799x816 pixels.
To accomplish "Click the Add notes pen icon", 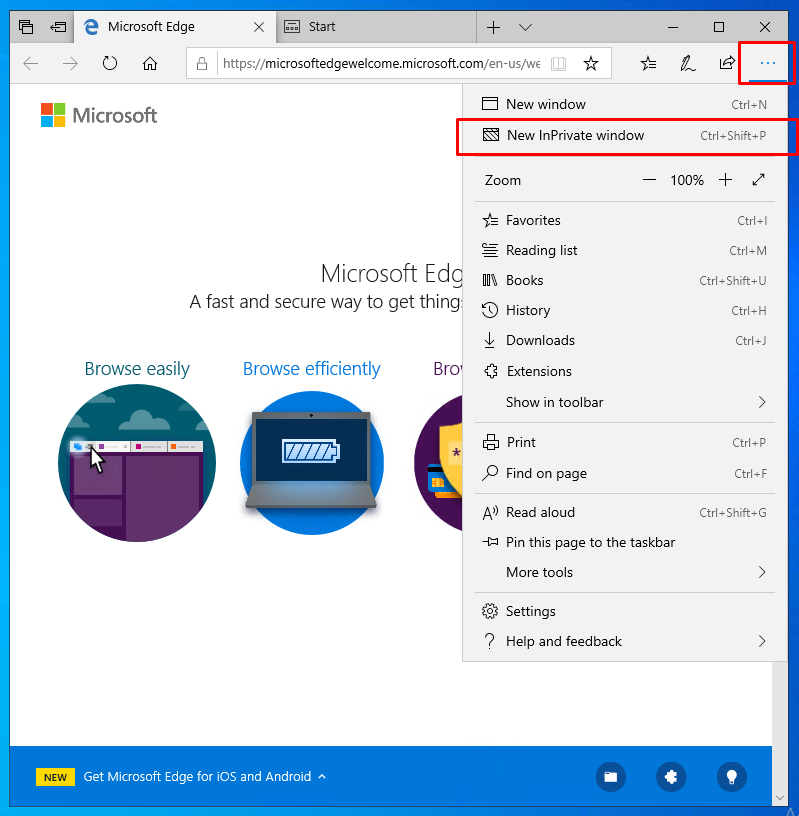I will pos(688,63).
